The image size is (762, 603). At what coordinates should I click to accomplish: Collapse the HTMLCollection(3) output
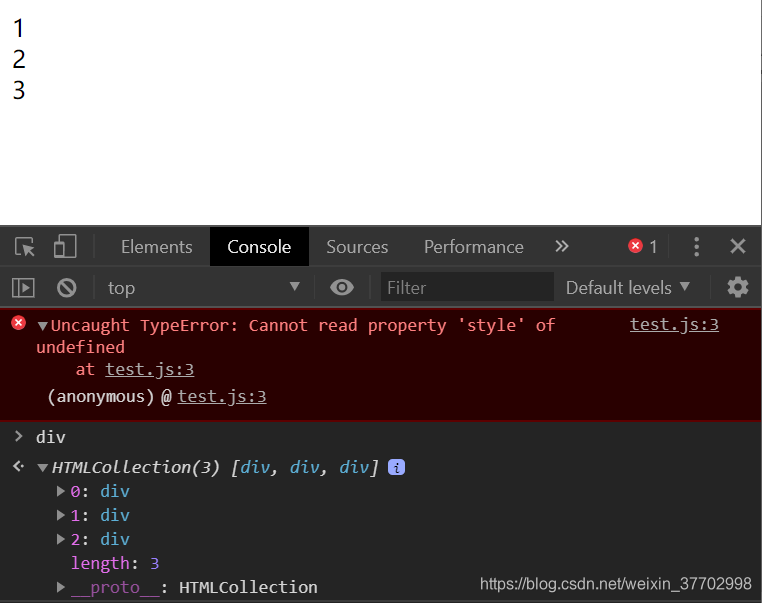pos(42,468)
